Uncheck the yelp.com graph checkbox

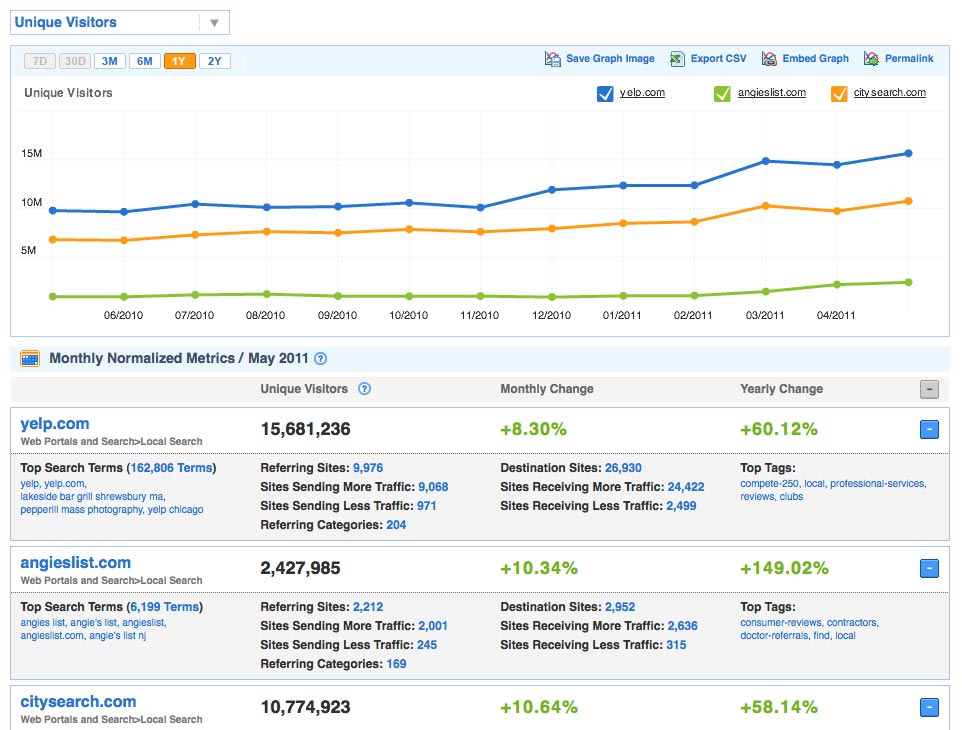[605, 93]
